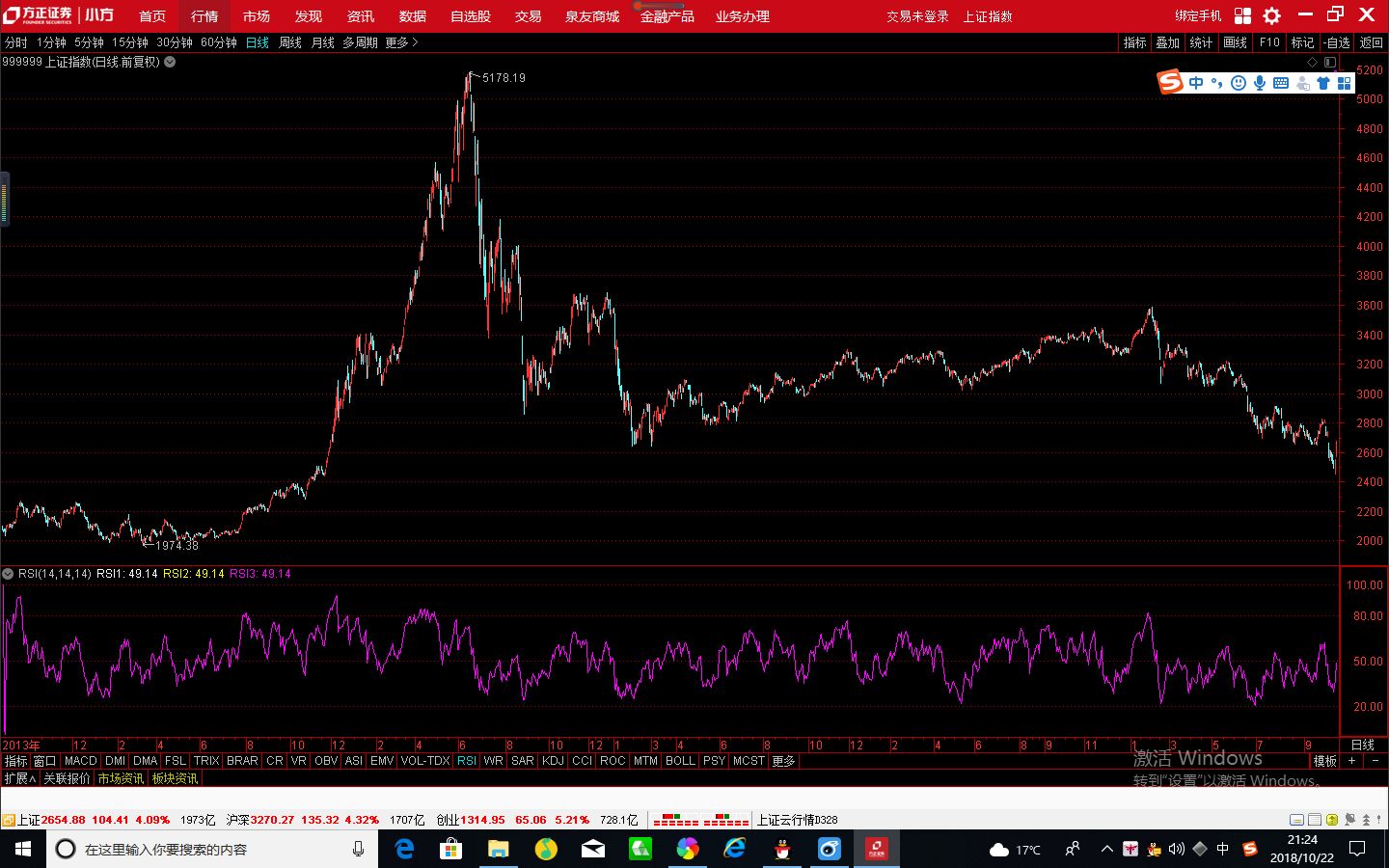Open 关联报价 tab
The image size is (1389, 868).
67,778
